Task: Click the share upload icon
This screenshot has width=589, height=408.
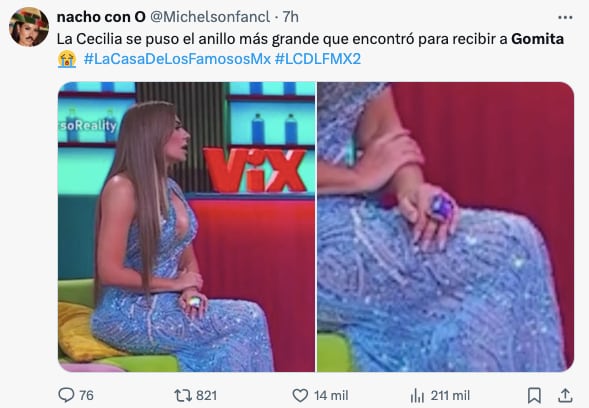Action: (565, 395)
